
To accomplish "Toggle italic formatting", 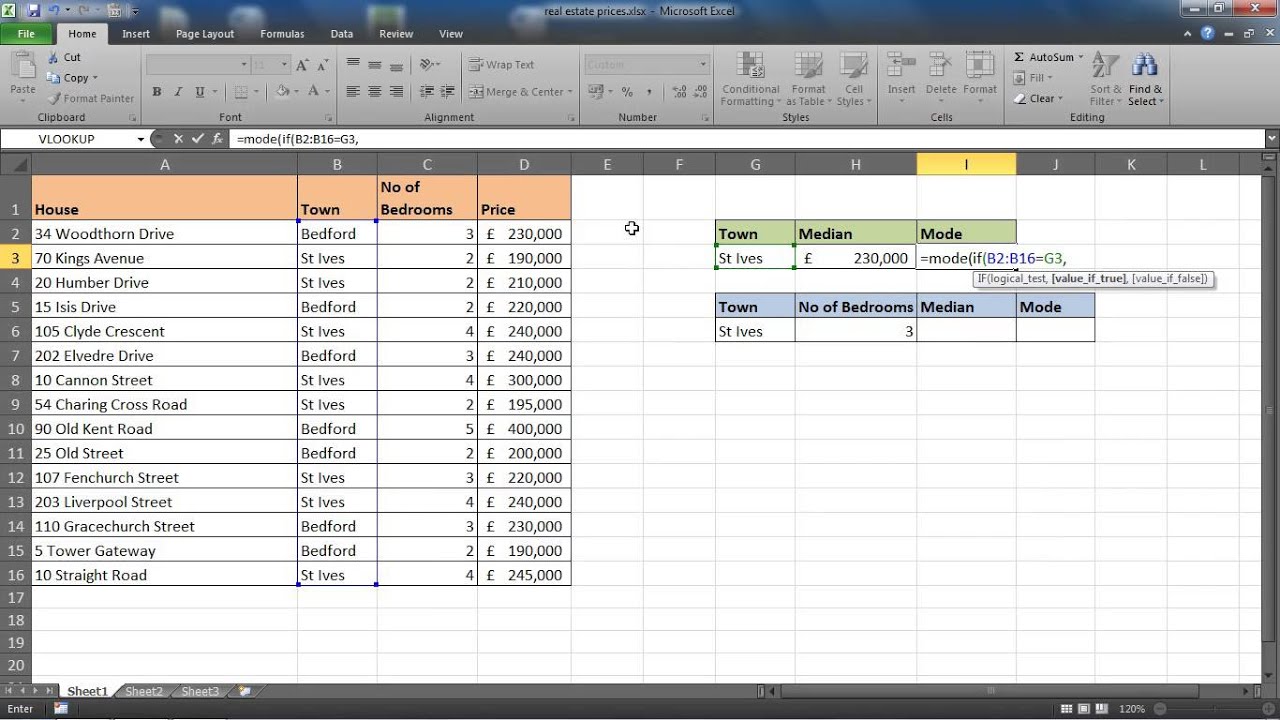I will click(x=176, y=91).
